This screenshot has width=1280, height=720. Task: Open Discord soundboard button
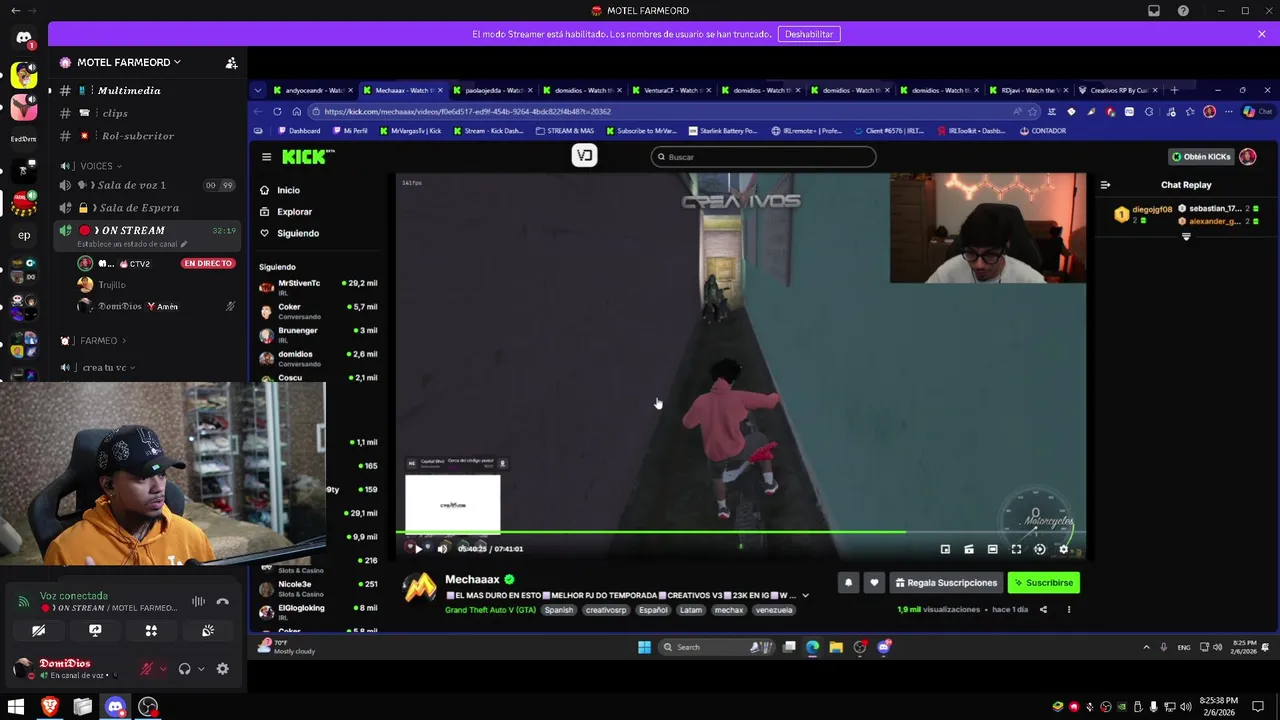point(208,631)
